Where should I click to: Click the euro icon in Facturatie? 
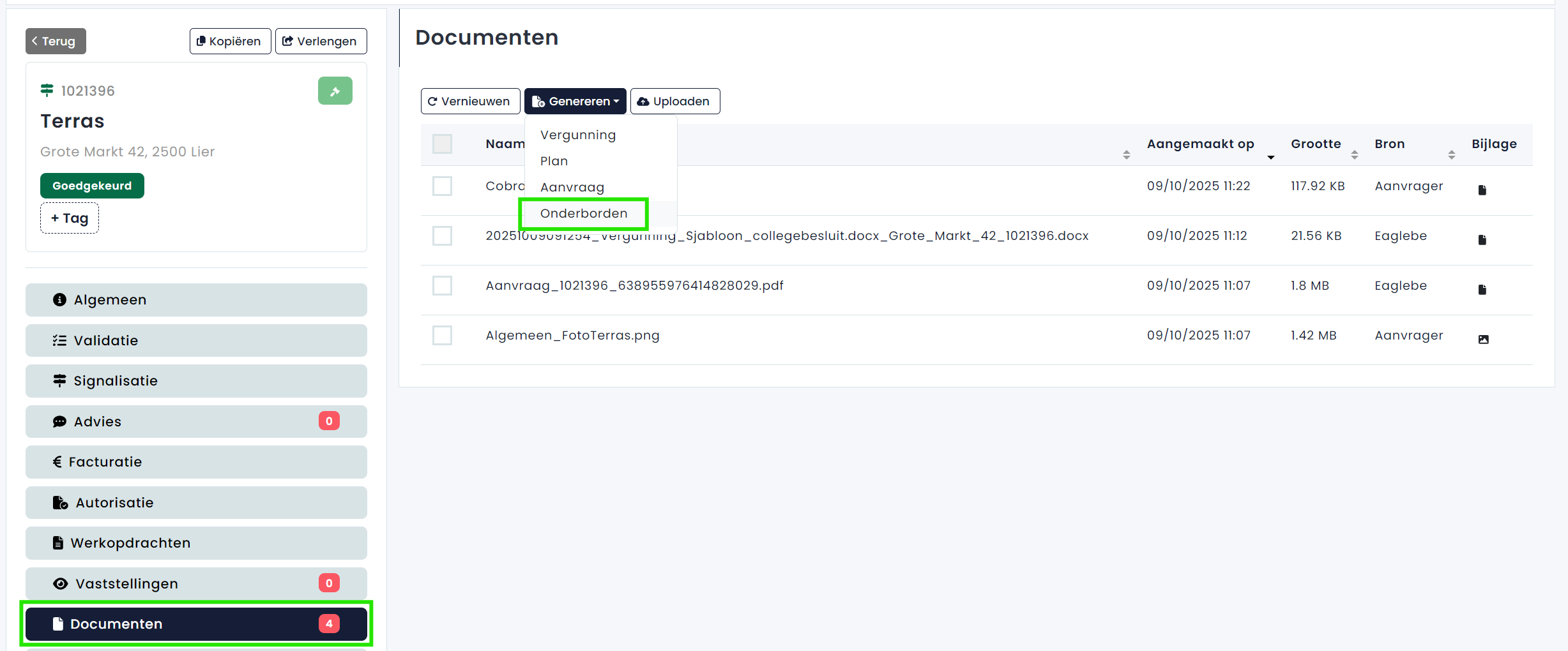click(x=57, y=462)
